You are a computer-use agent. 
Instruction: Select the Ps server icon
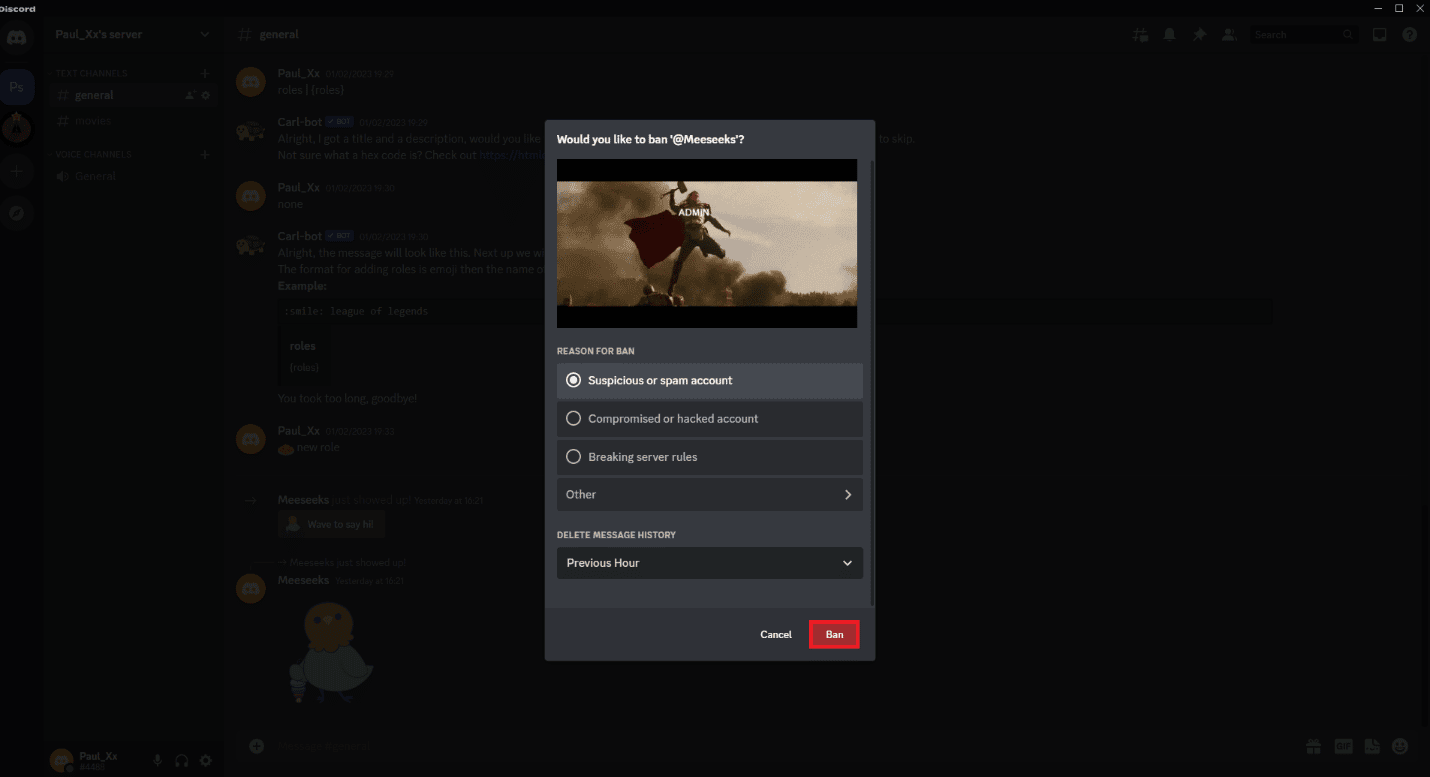[x=17, y=87]
